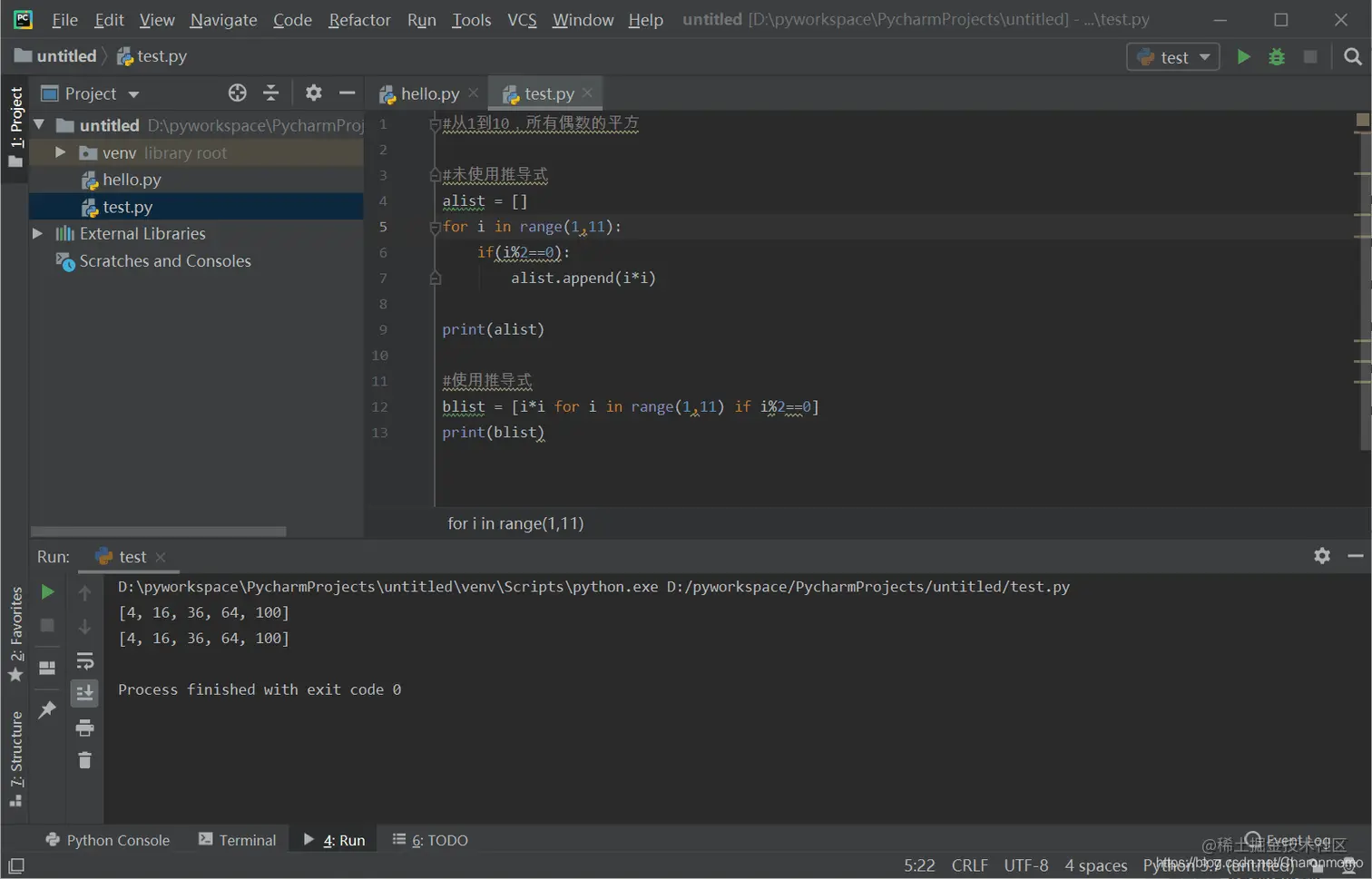Image resolution: width=1372 pixels, height=879 pixels.
Task: Toggle the 1: Project side tab
Action: pos(15,128)
